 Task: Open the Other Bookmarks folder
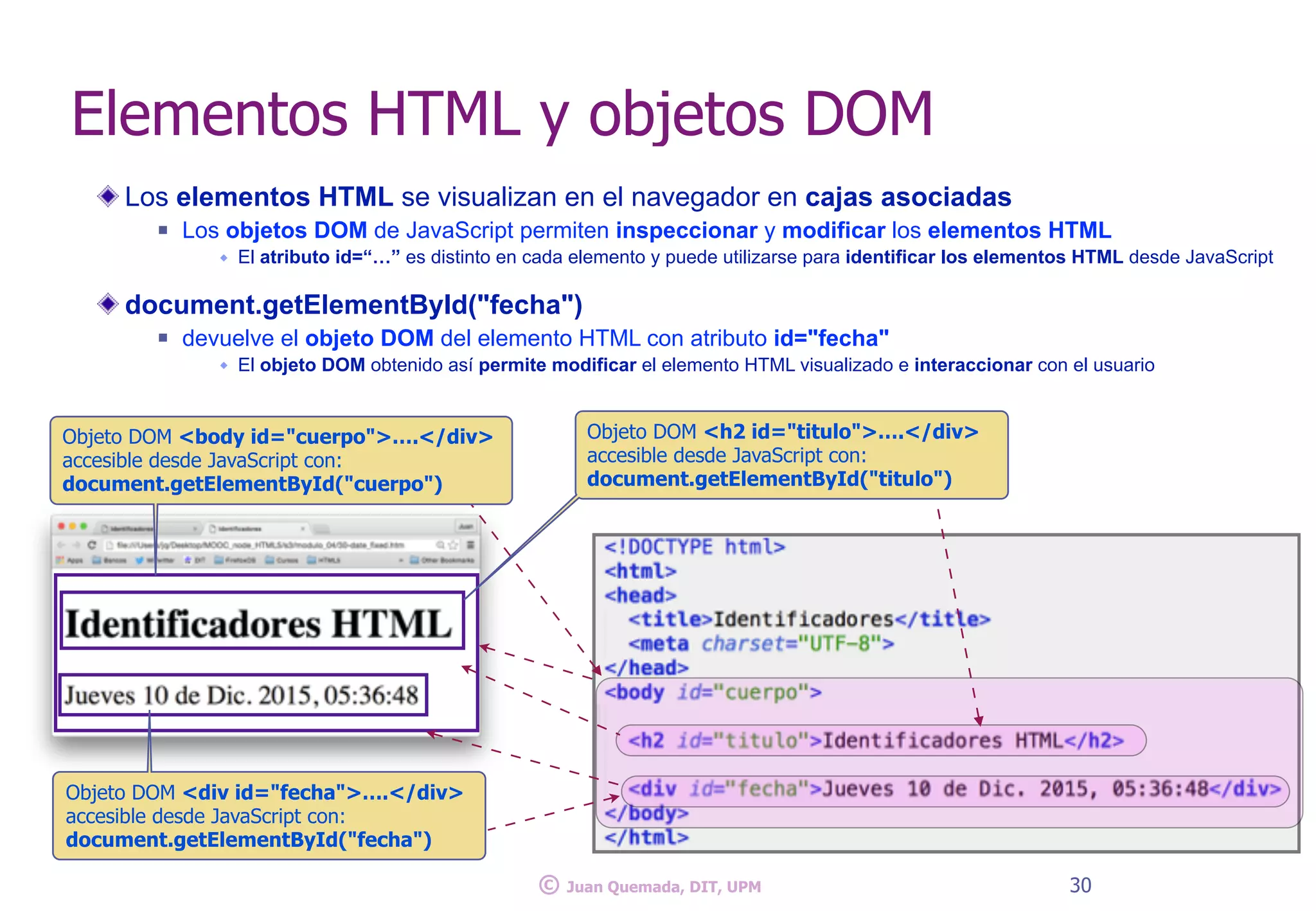pyautogui.click(x=441, y=560)
